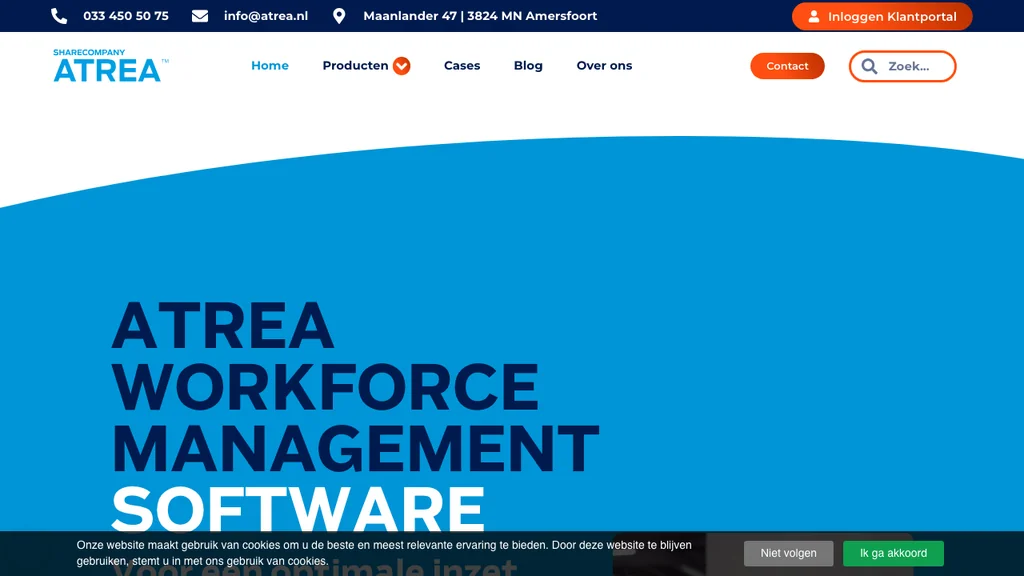Viewport: 1024px width, 576px height.
Task: Focus the Zoek... search field
Action: pyautogui.click(x=903, y=66)
